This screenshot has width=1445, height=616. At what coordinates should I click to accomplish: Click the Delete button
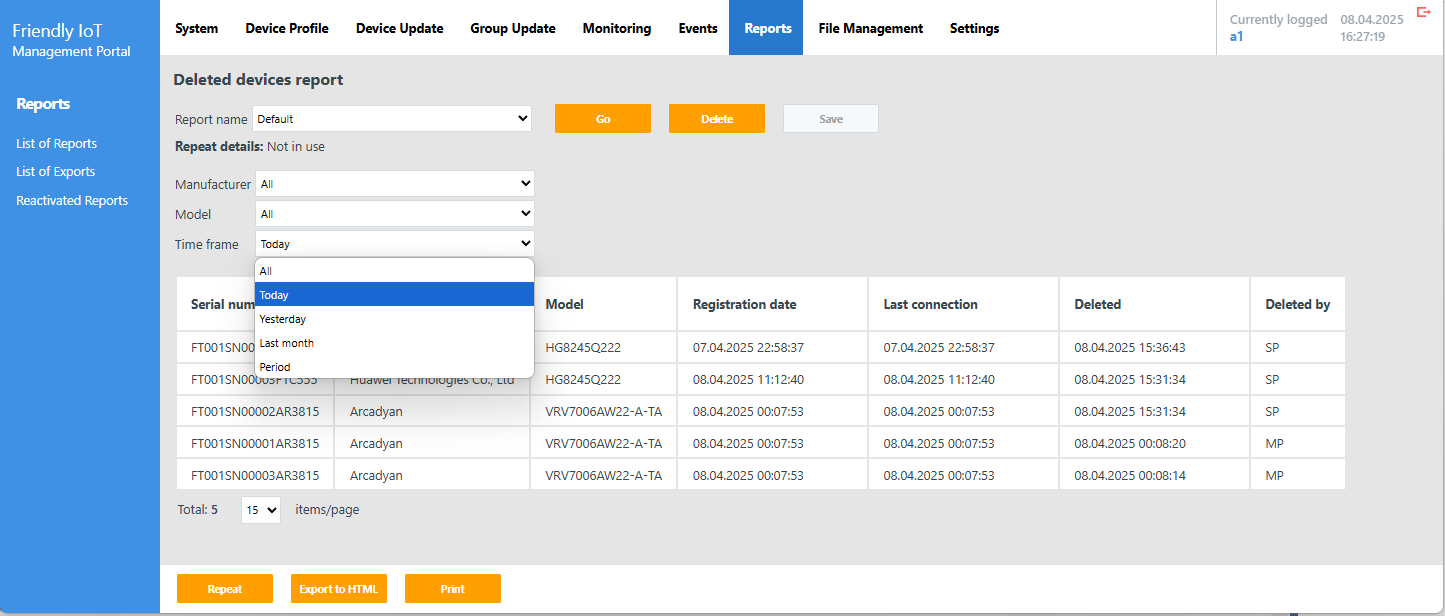(717, 119)
